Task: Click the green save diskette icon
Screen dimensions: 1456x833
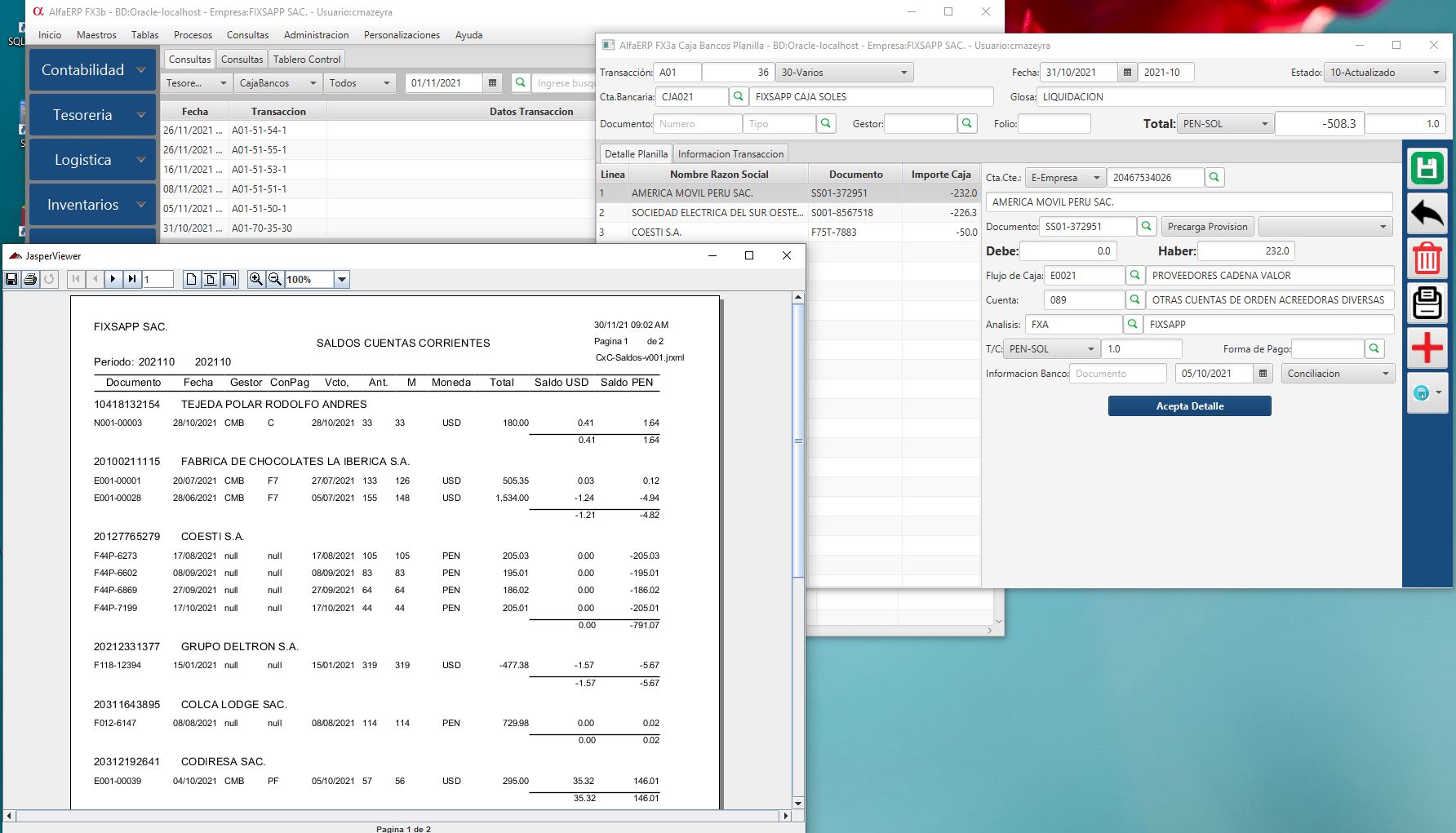Action: point(1427,169)
